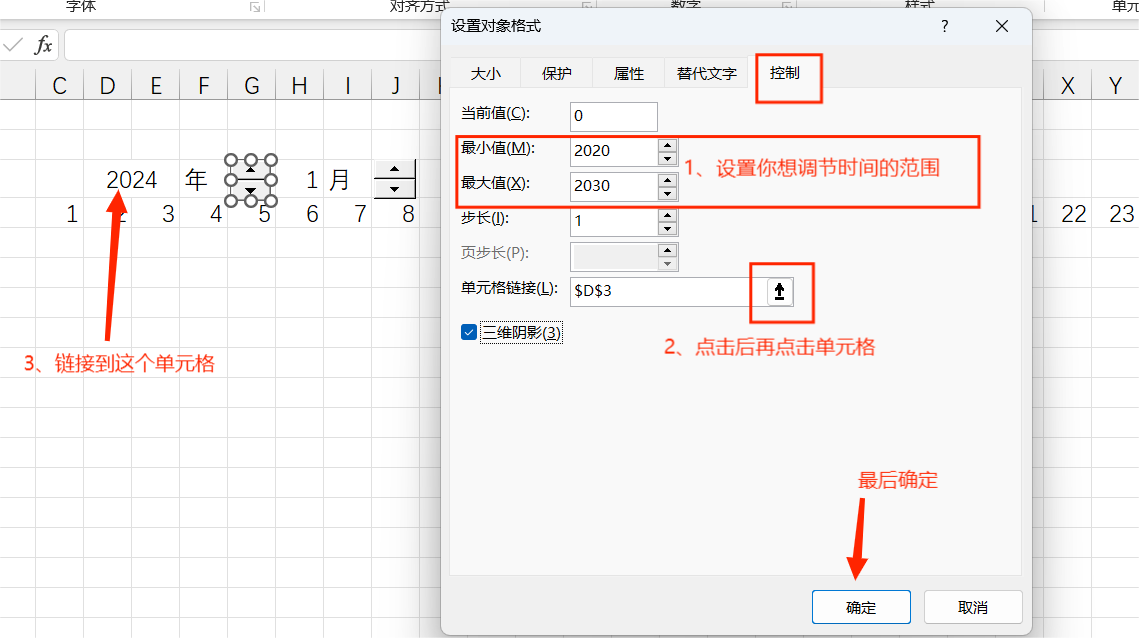Confirm settings with the 确定 button

tap(860, 607)
